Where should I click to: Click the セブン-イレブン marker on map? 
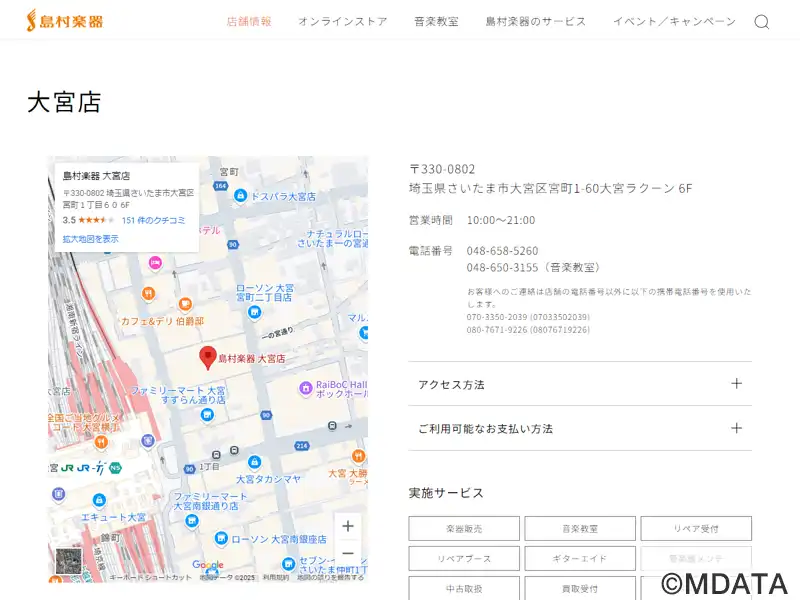(288, 564)
